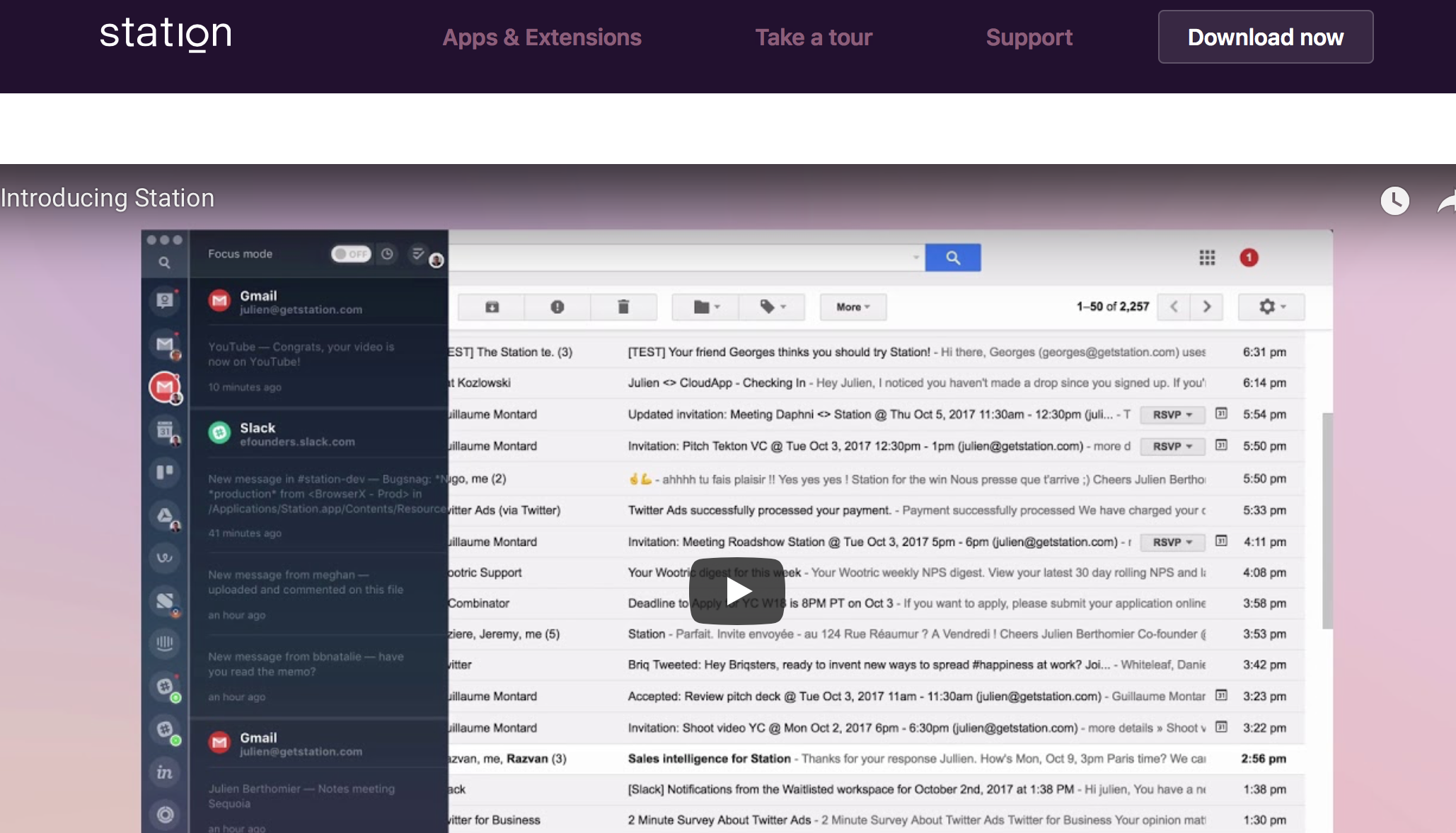Image resolution: width=1456 pixels, height=833 pixels.
Task: Click the Station logo
Action: (x=166, y=35)
